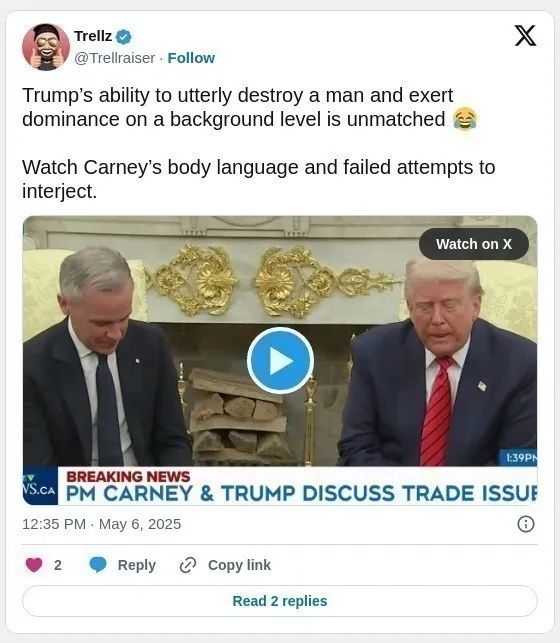
Task: Click the Reply text label
Action: 137,565
